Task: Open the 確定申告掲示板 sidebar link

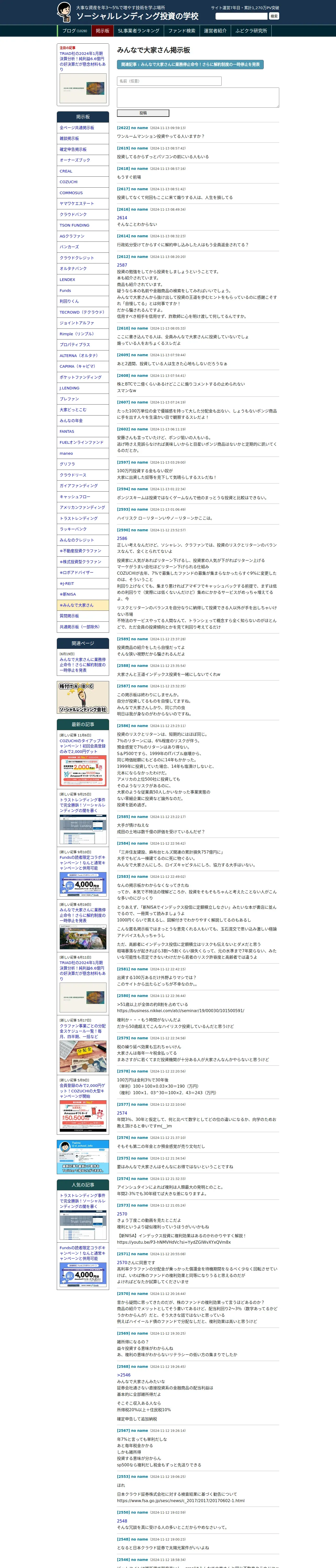Action: (83, 150)
